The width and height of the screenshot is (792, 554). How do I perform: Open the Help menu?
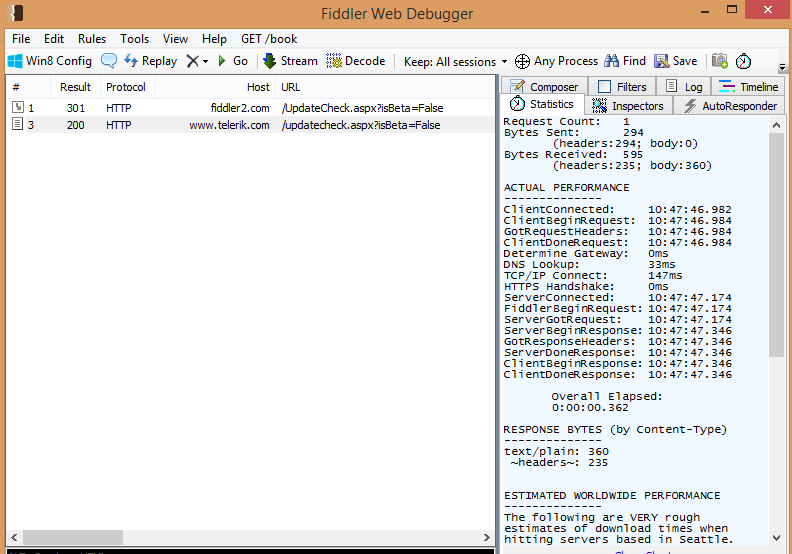pyautogui.click(x=214, y=39)
